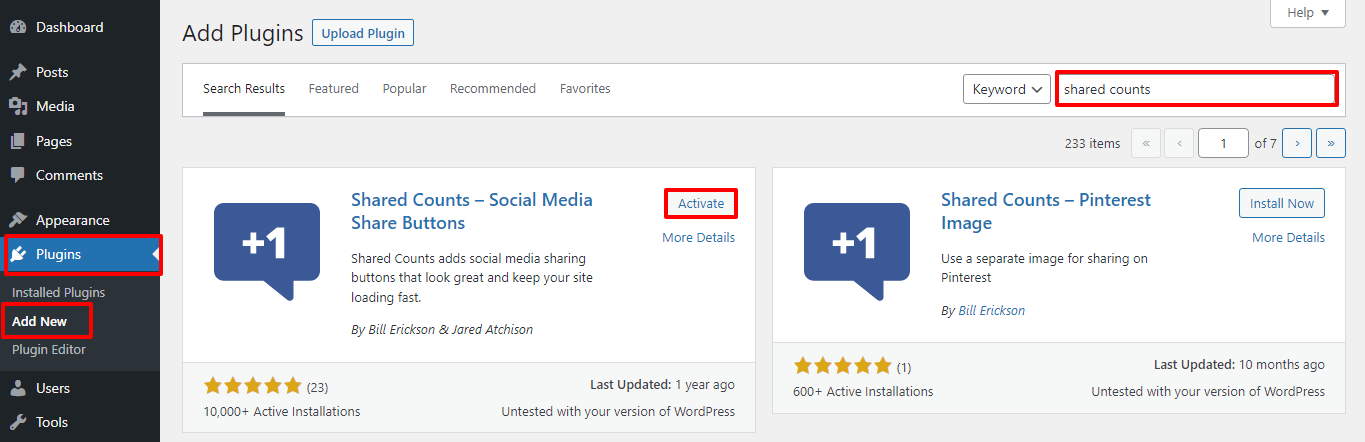Select Add New under Plugins
1365x442 pixels.
39,321
